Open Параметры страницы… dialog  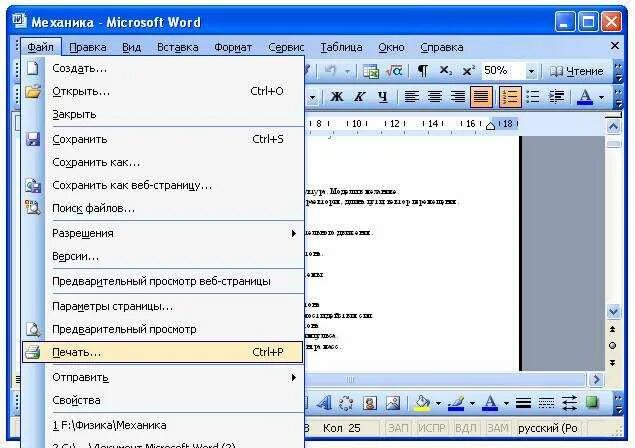tap(163, 306)
